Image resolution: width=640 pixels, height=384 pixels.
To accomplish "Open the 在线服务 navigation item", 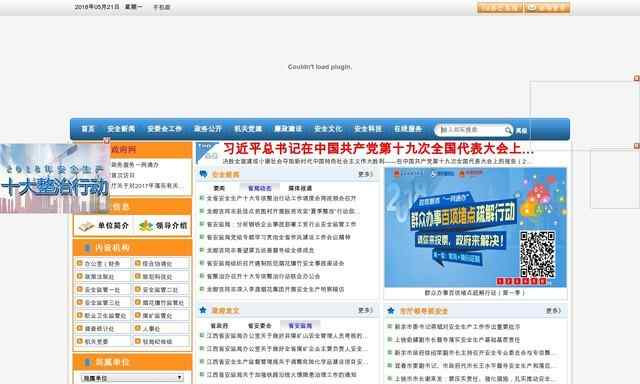I will pyautogui.click(x=408, y=129).
